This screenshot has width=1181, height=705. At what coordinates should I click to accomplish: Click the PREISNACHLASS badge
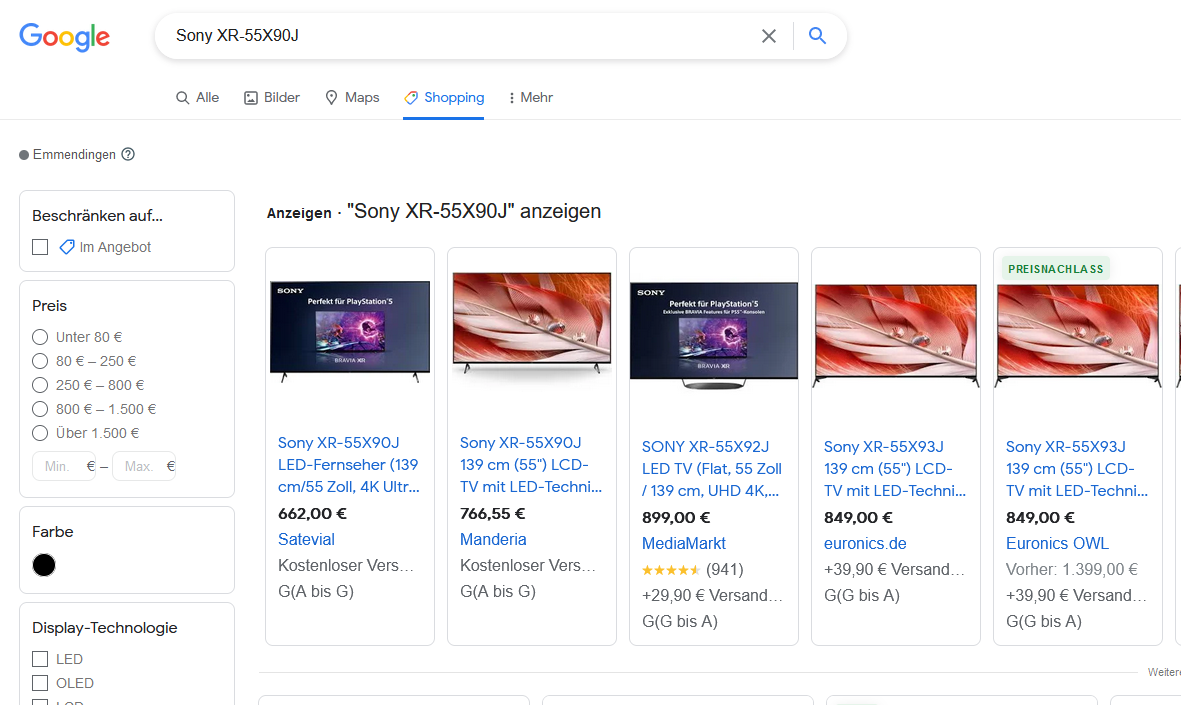[1055, 269]
